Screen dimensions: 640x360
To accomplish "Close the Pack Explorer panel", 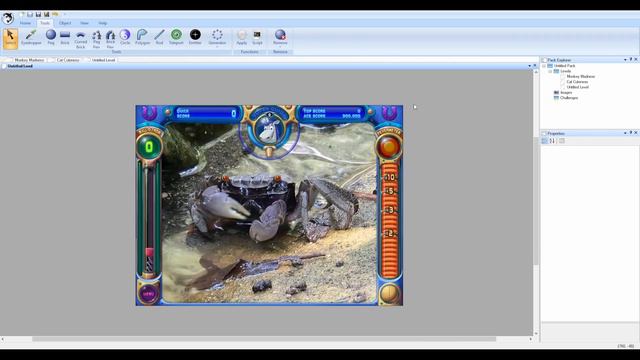I will (x=636, y=60).
